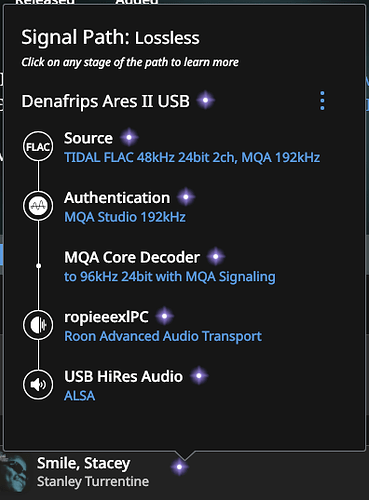Click the FLAC source format icon
Image resolution: width=369 pixels, height=500 pixels.
[38, 146]
